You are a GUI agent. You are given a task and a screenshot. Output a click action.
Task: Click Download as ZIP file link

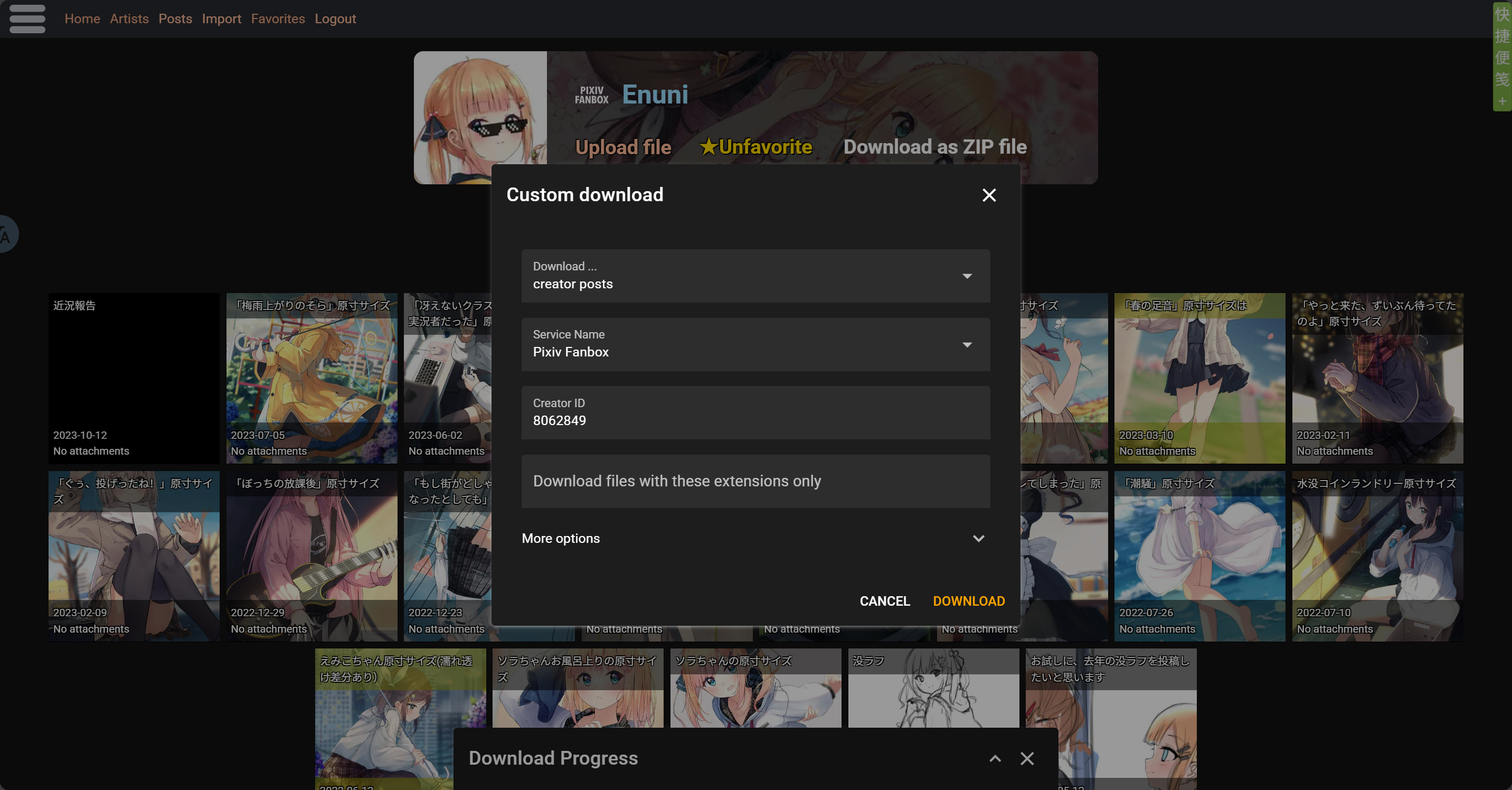coord(934,147)
